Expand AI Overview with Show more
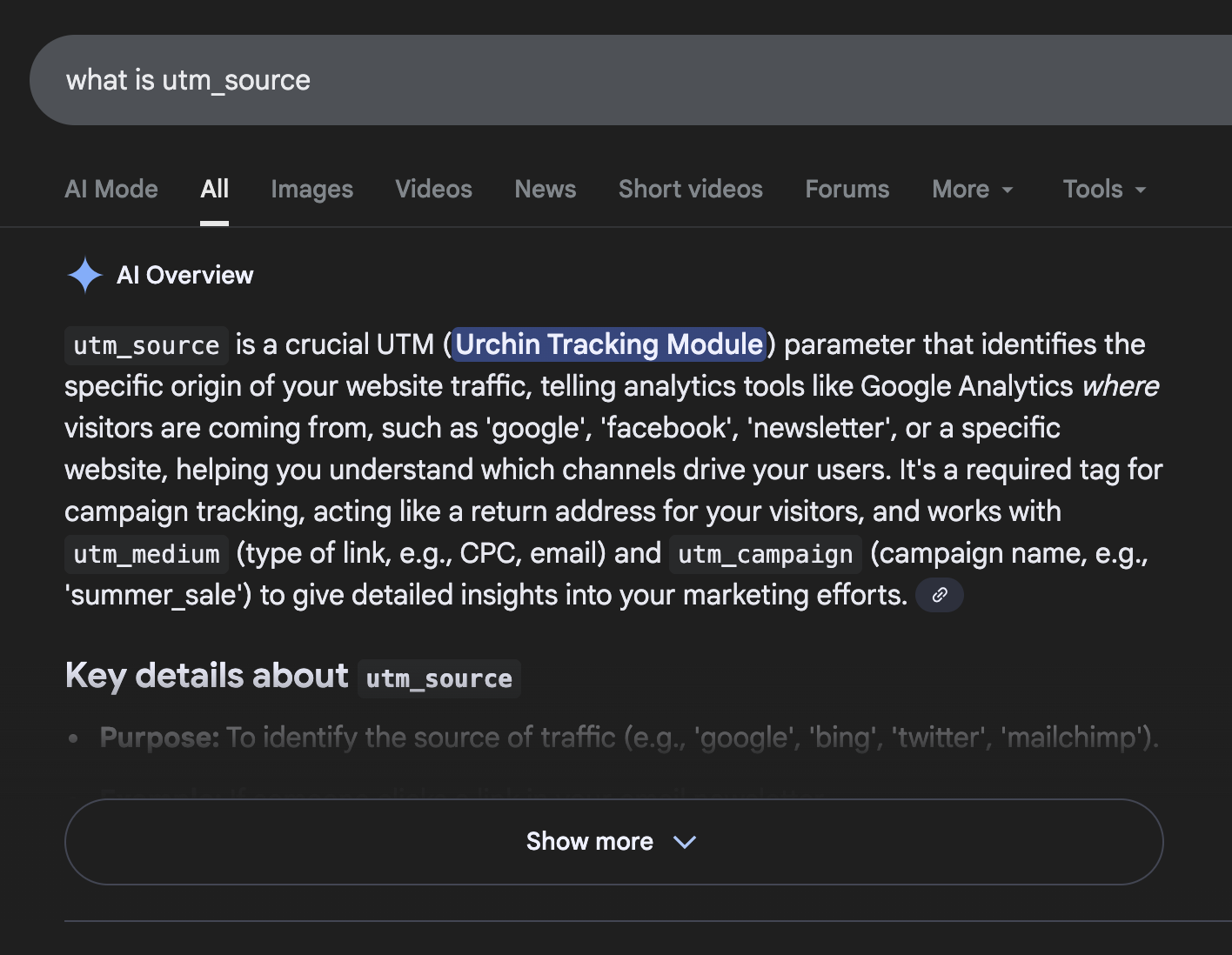Image resolution: width=1232 pixels, height=955 pixels. pyautogui.click(x=590, y=842)
